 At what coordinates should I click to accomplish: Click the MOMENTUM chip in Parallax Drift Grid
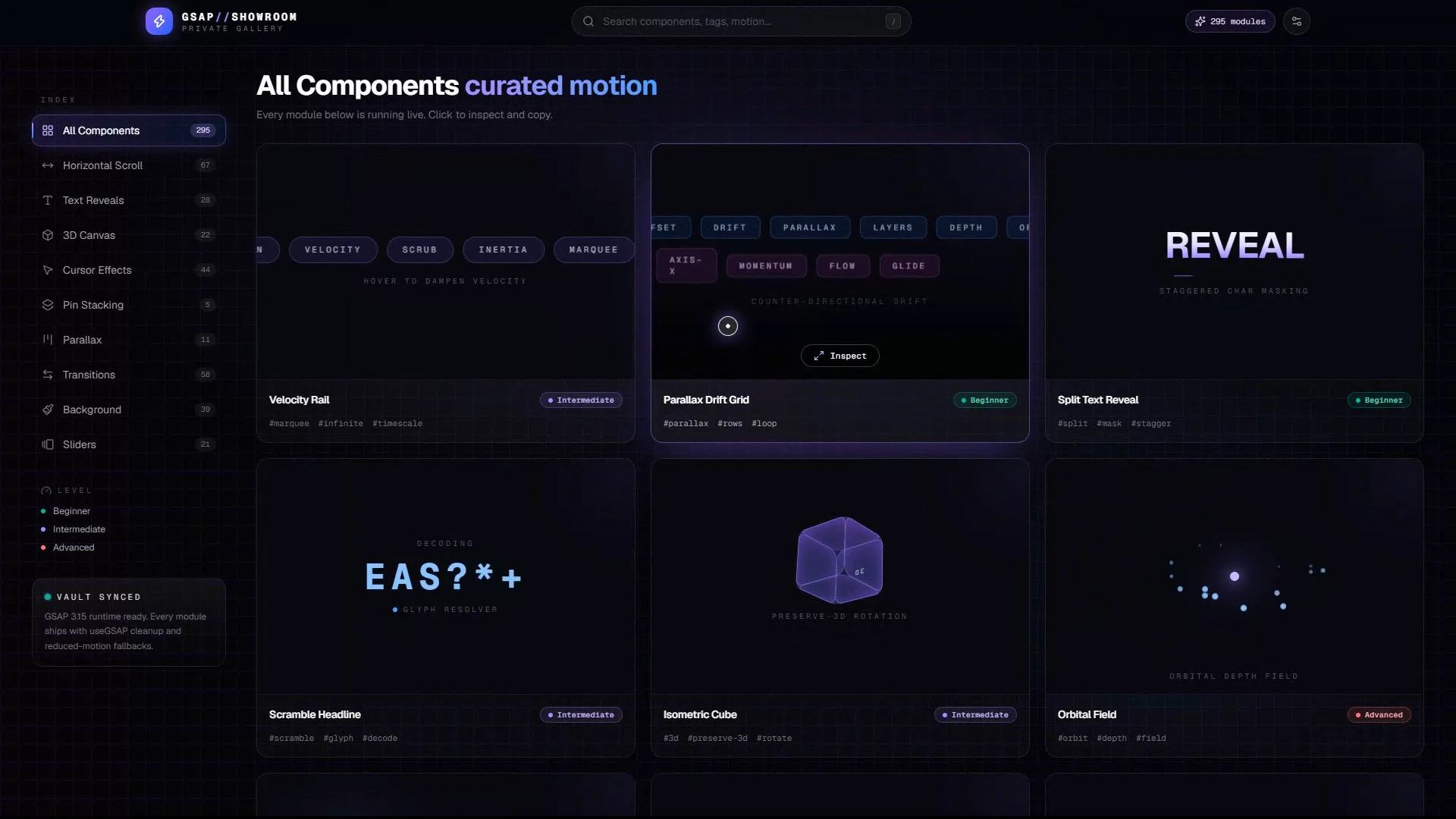[765, 266]
